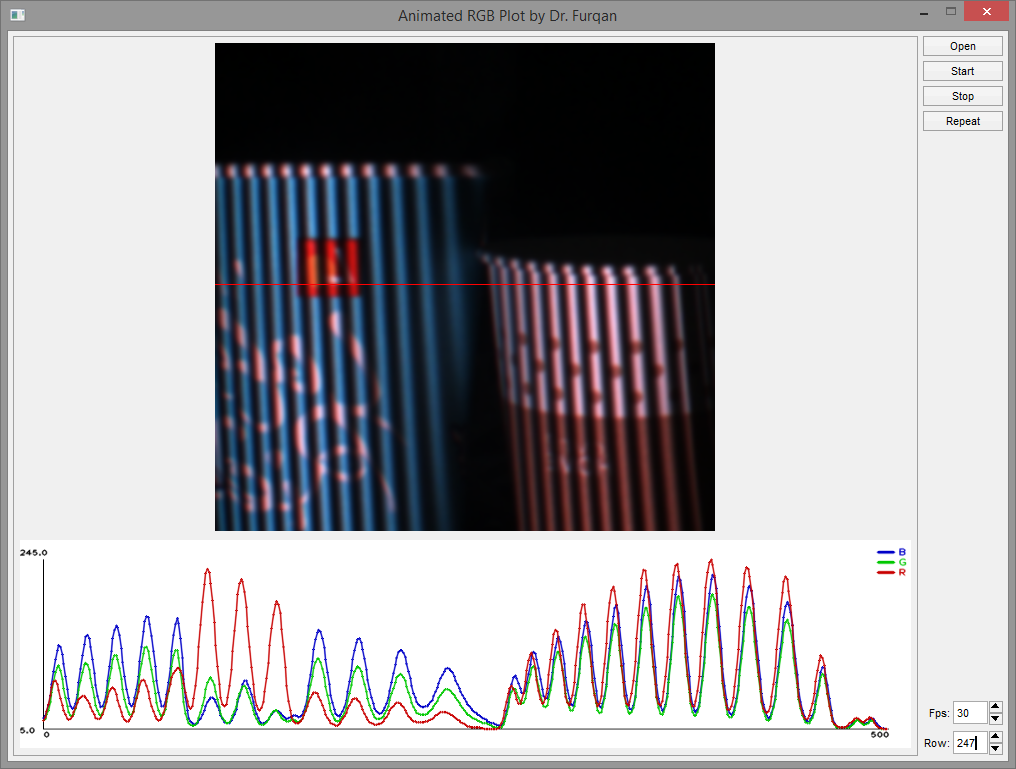This screenshot has width=1016, height=769.
Task: Click the green G legend entry
Action: point(892,562)
